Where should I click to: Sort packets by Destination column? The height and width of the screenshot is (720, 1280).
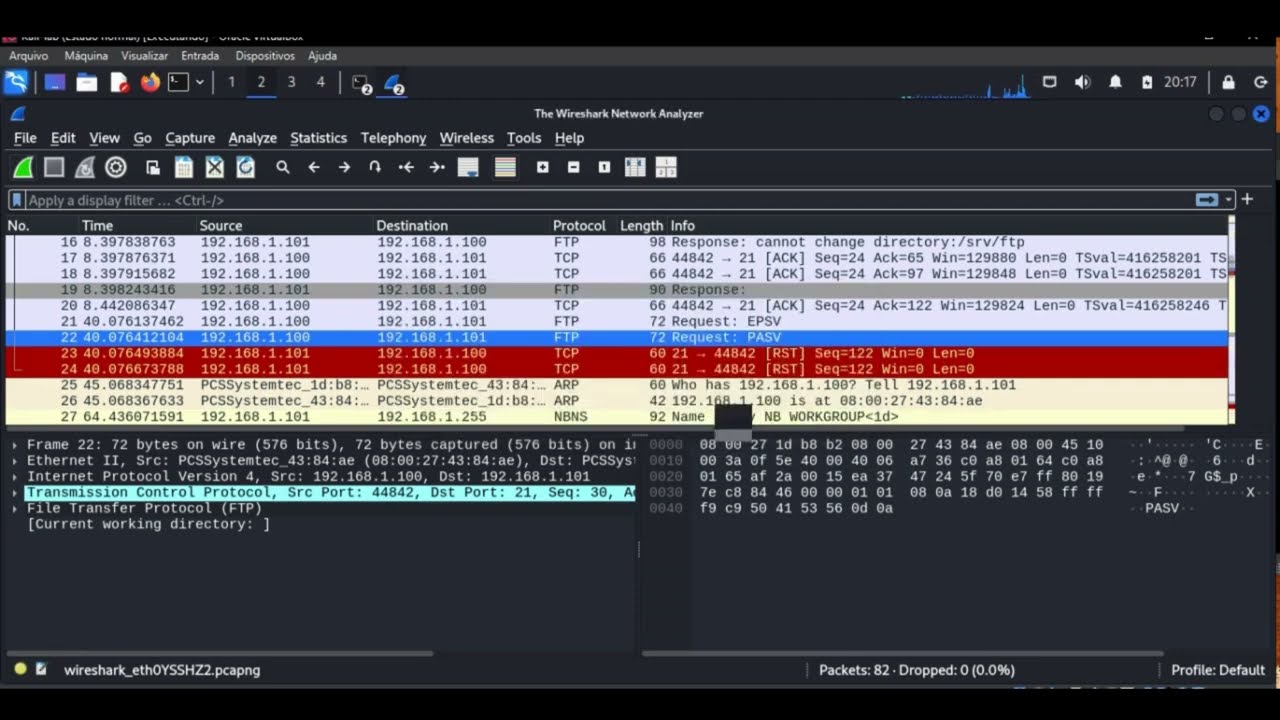point(411,226)
